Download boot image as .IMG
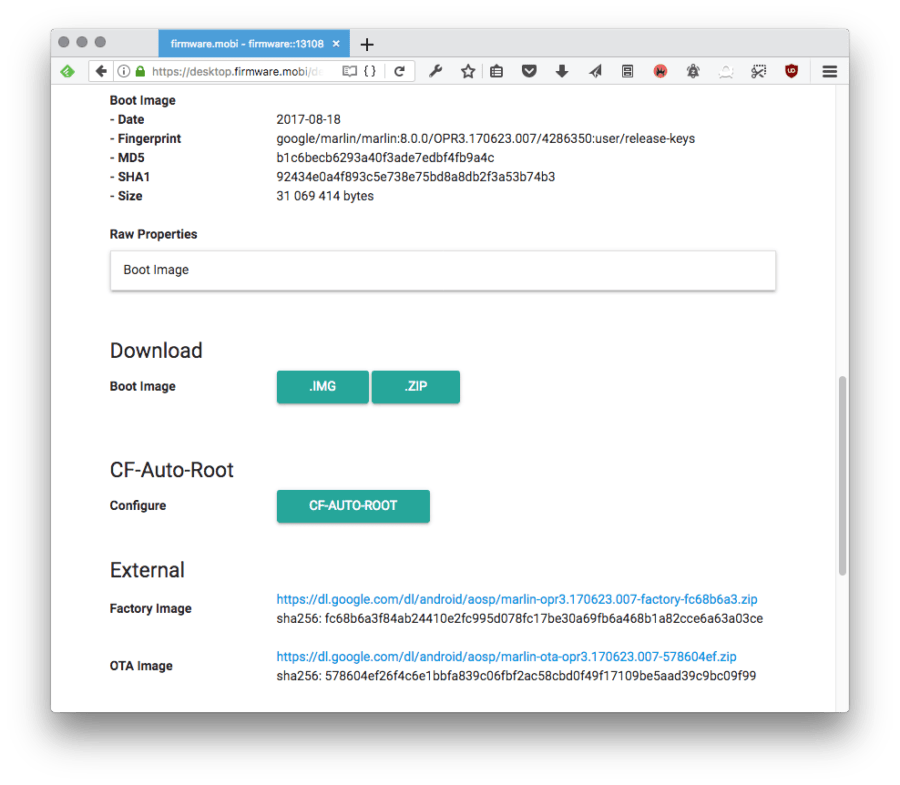The width and height of the screenshot is (900, 785). (x=323, y=387)
